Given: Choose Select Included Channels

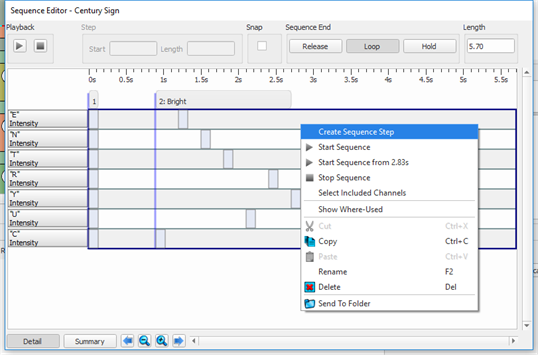Looking at the screenshot, I should (x=389, y=193).
